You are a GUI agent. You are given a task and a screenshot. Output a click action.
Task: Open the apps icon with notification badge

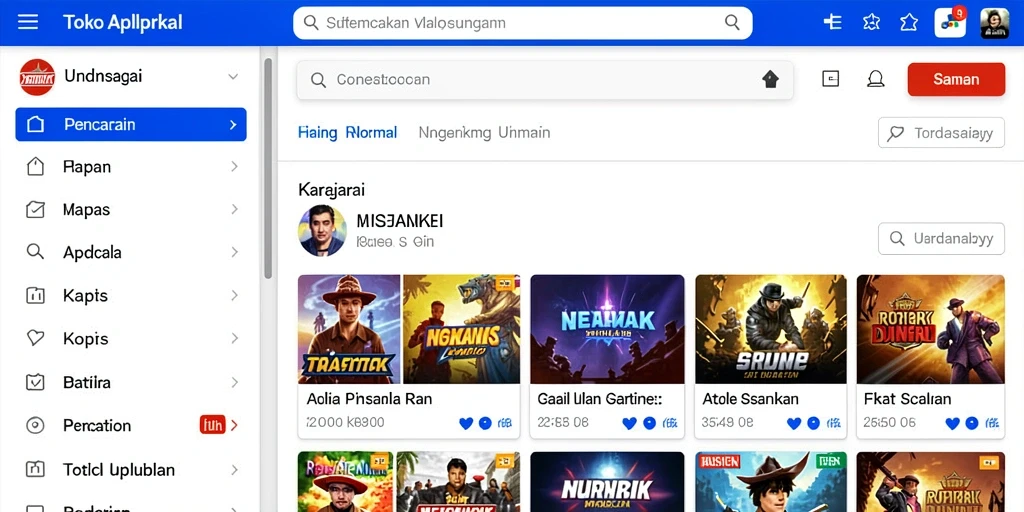tap(950, 24)
